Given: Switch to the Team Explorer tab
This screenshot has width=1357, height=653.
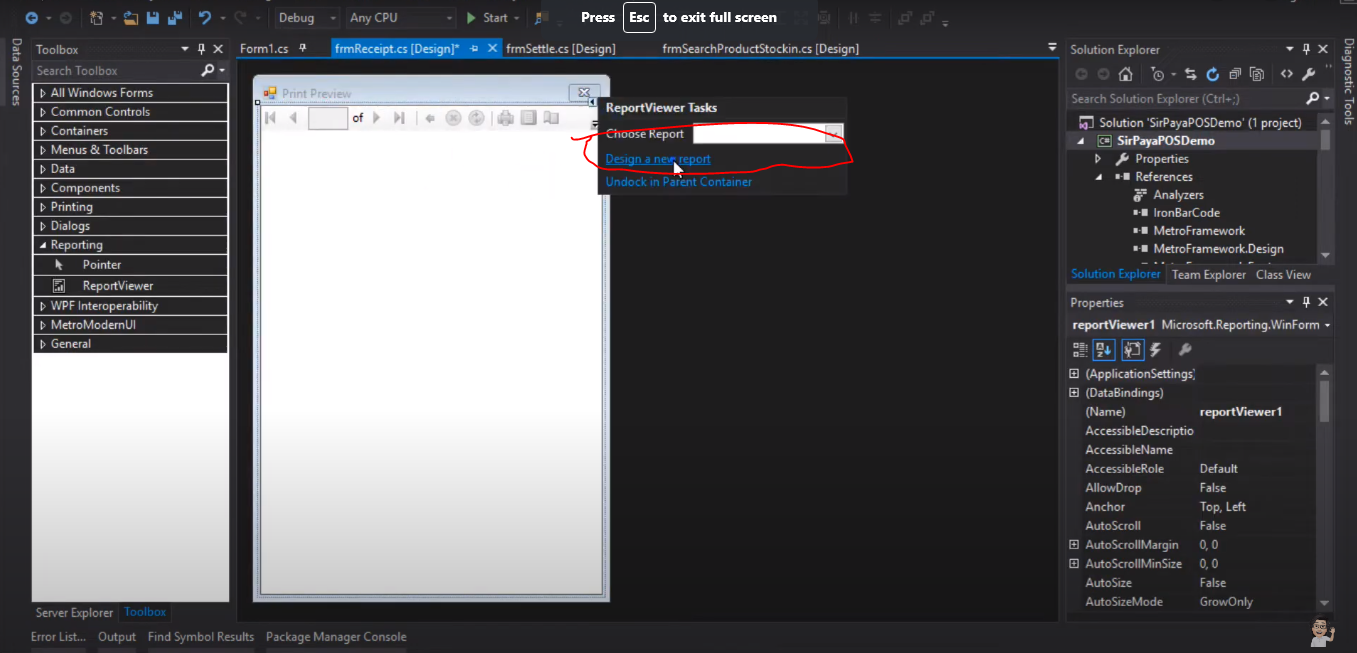Looking at the screenshot, I should point(1208,274).
